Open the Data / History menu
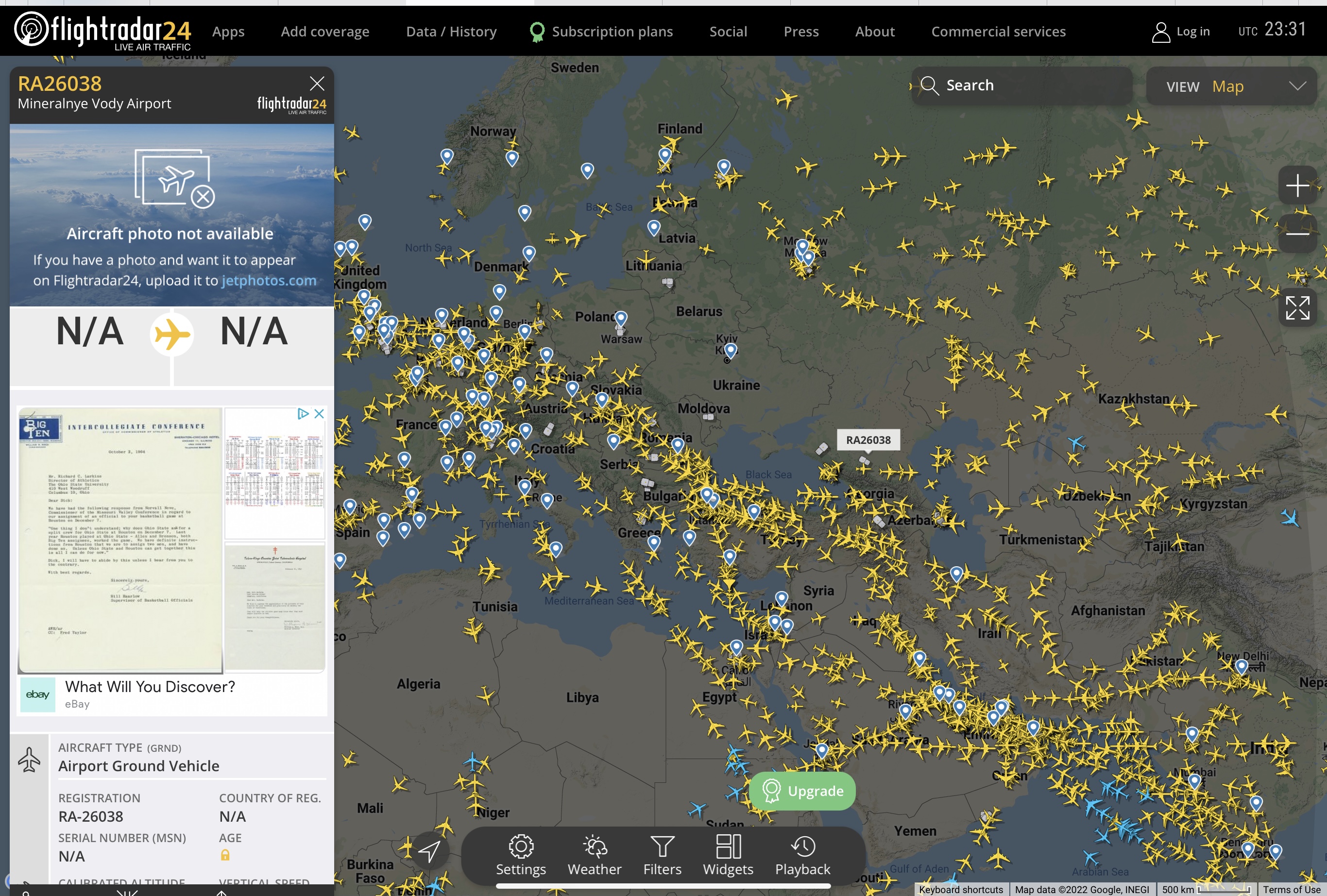Screen dimensions: 1327x896 [x=451, y=32]
